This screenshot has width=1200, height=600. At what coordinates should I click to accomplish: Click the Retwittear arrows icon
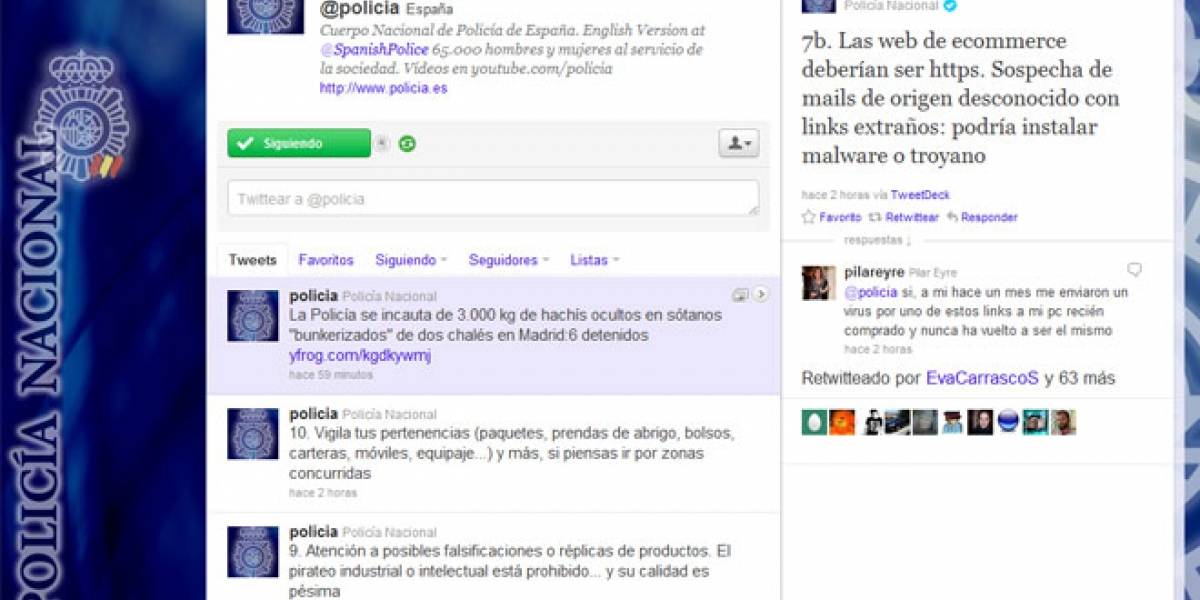pos(875,217)
